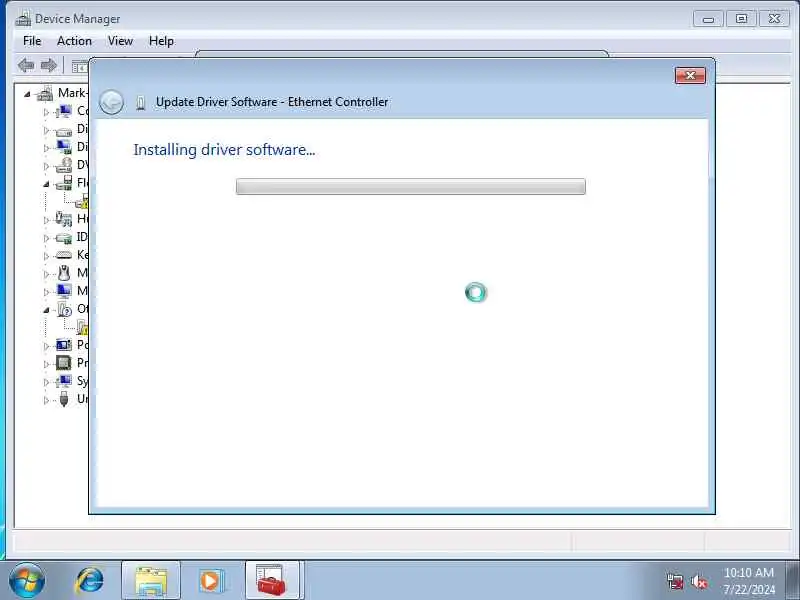
Task: Select the 'Mark-' root node label
Action: pyautogui.click(x=72, y=93)
